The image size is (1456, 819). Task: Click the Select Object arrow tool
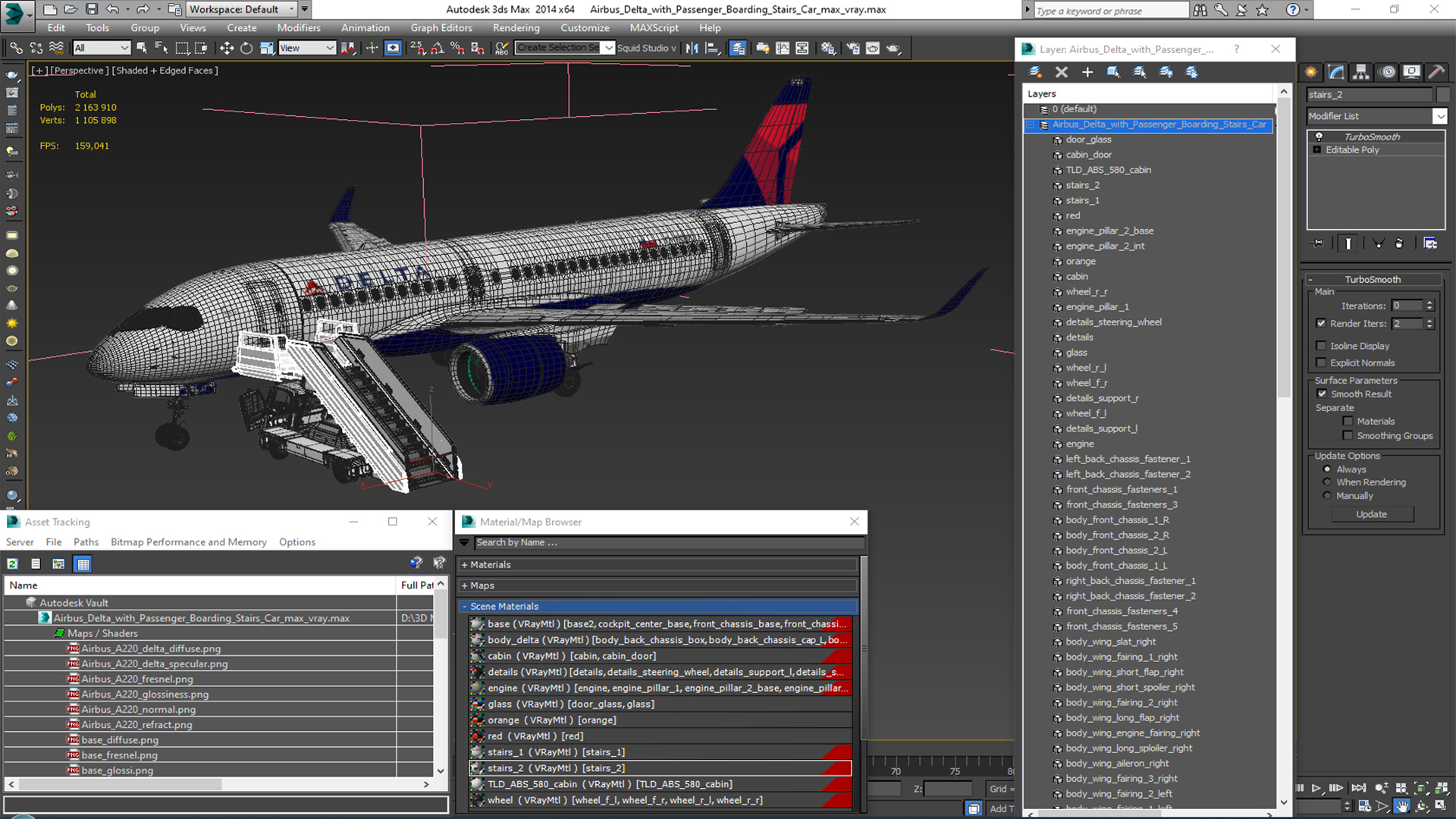(141, 48)
